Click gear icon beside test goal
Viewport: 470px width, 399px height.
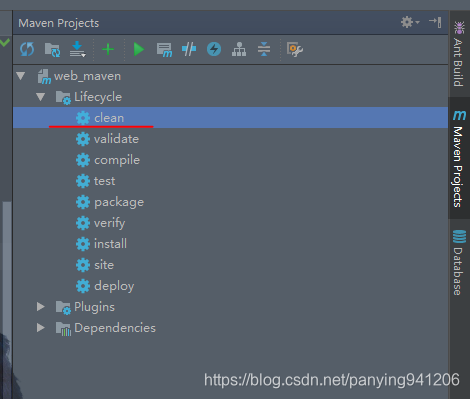point(83,181)
